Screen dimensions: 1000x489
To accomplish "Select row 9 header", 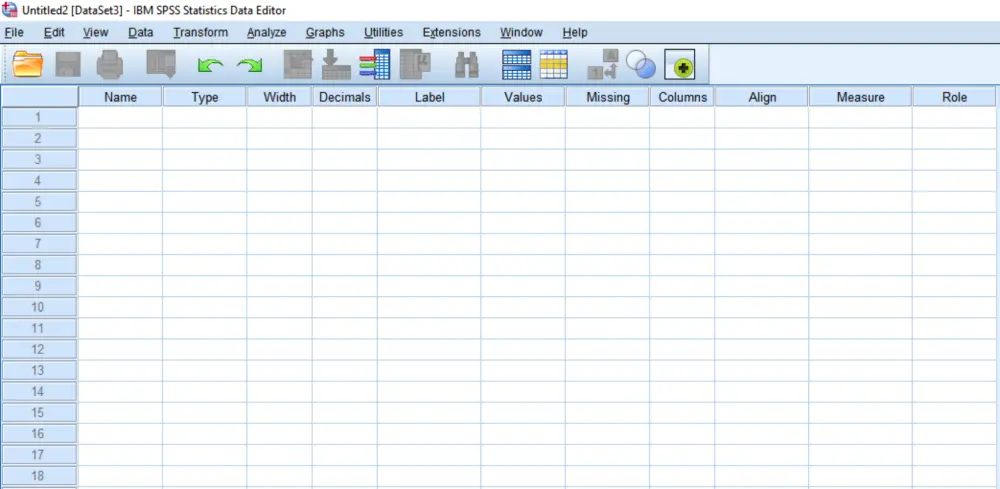I will pos(39,286).
